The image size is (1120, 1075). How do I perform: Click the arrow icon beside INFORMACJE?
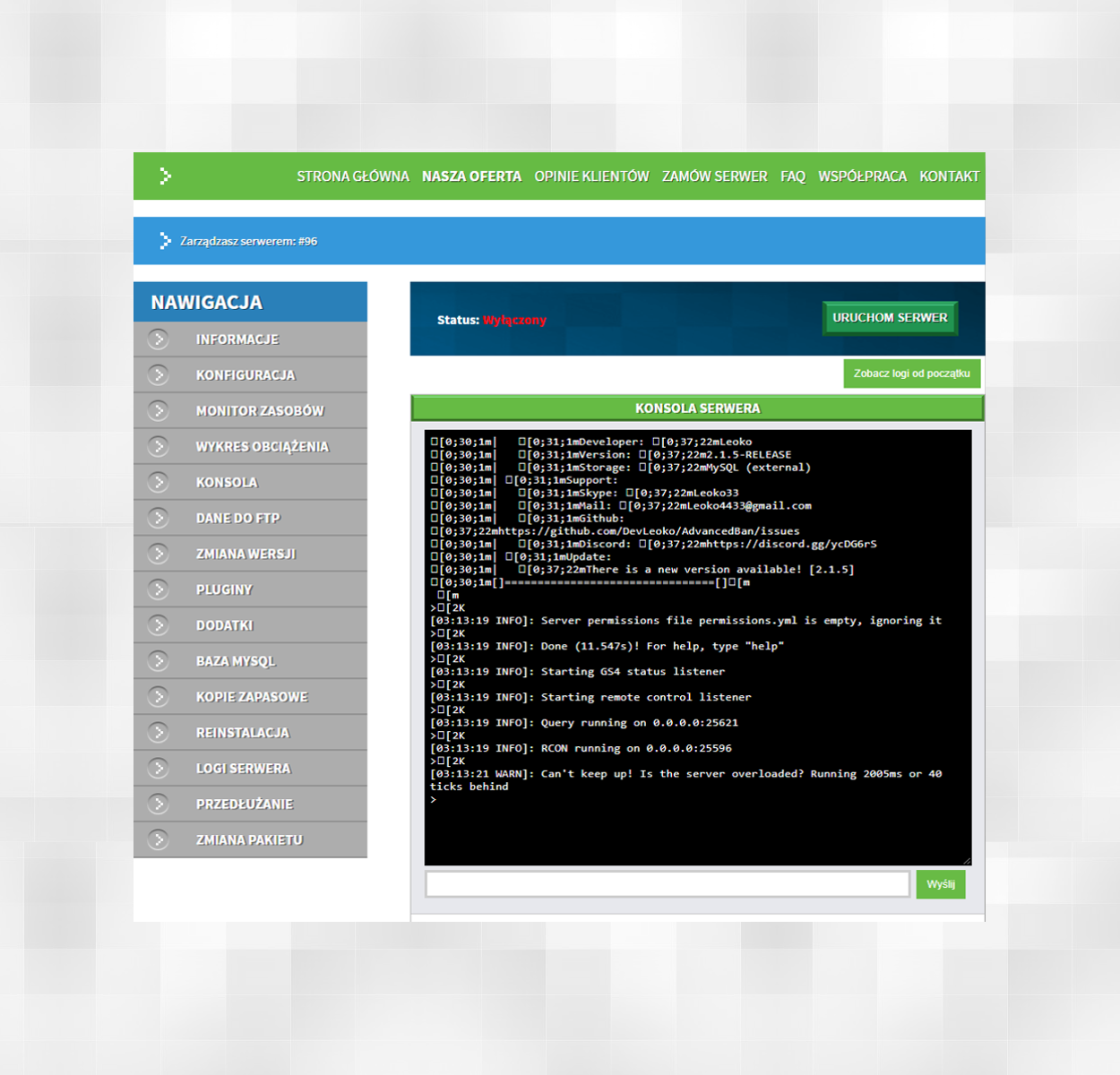[x=159, y=339]
